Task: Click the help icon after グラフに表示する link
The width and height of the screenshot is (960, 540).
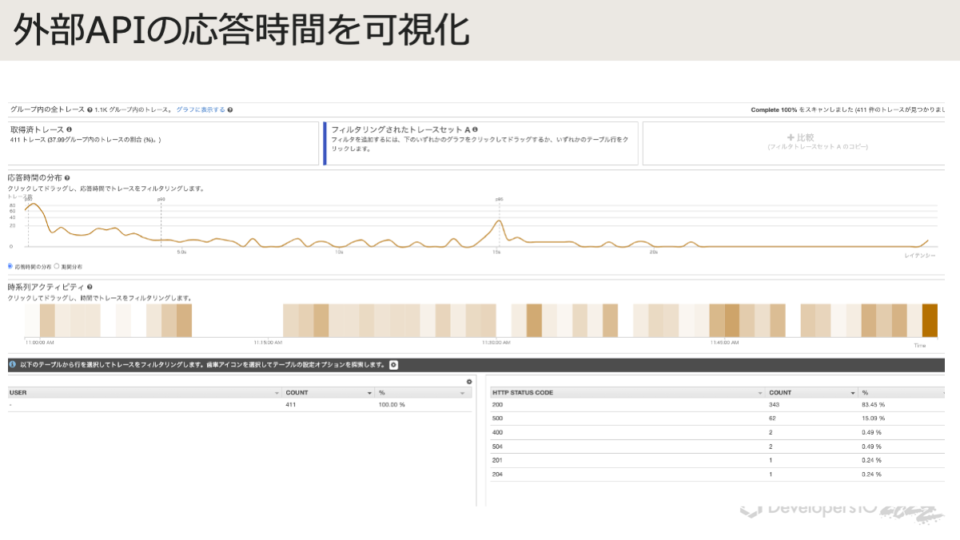Action: (x=230, y=110)
